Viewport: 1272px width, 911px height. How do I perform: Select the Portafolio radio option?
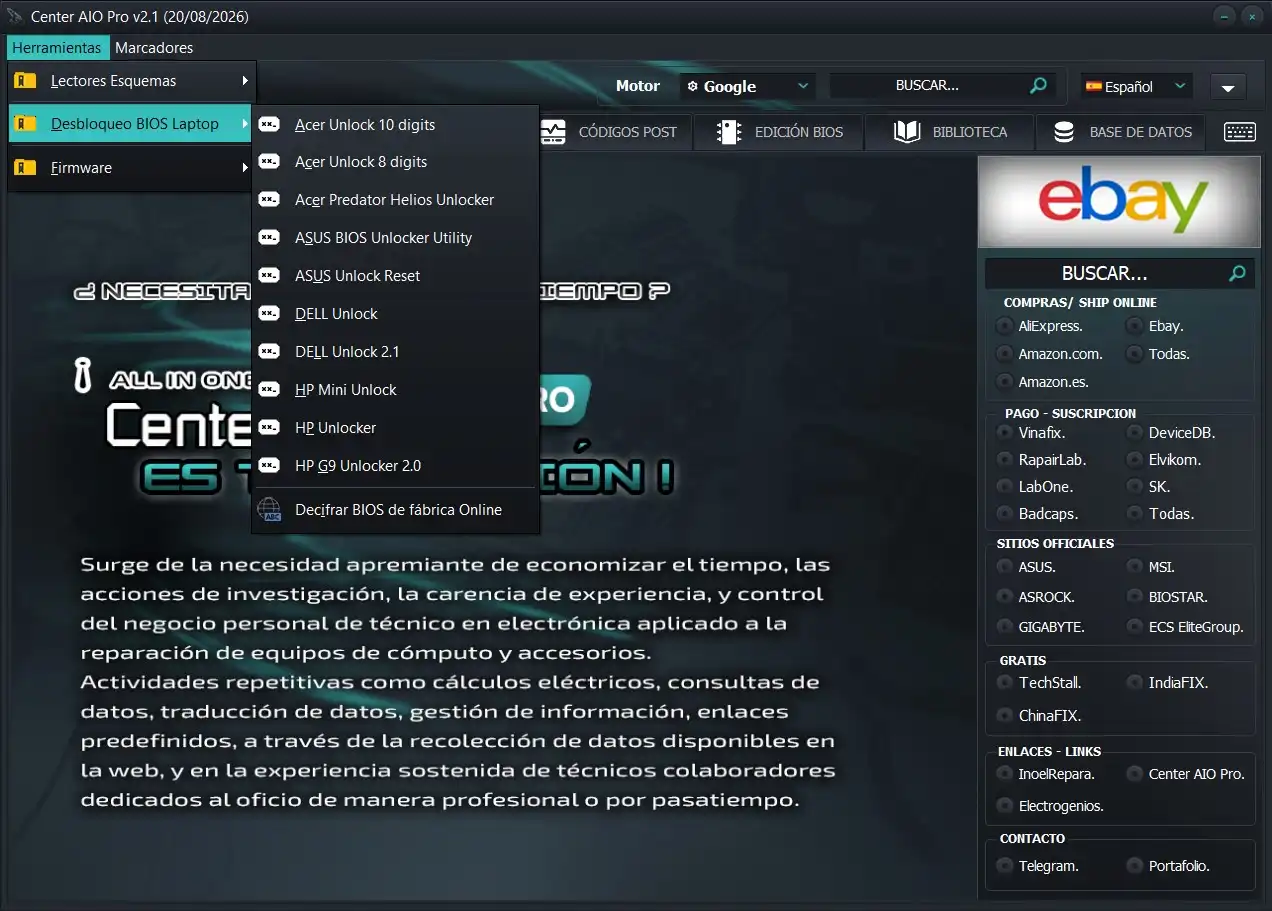(1134, 866)
